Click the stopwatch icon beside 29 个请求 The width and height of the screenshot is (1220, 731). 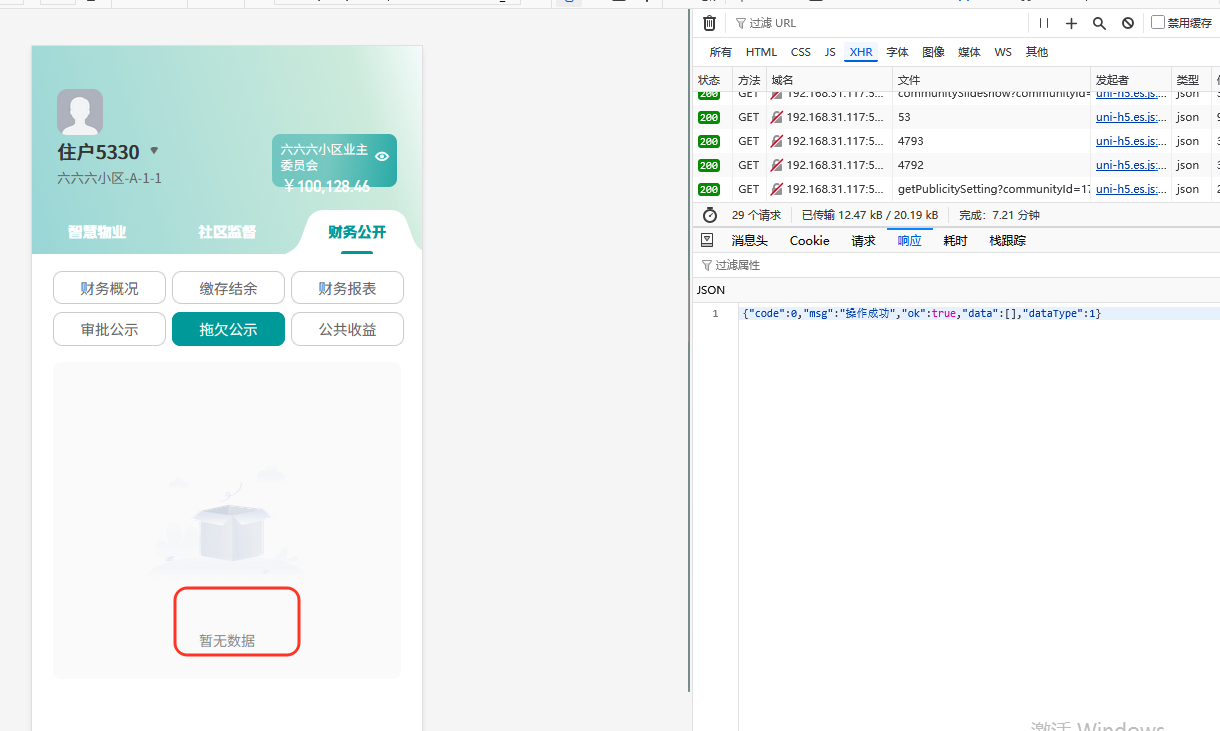710,214
